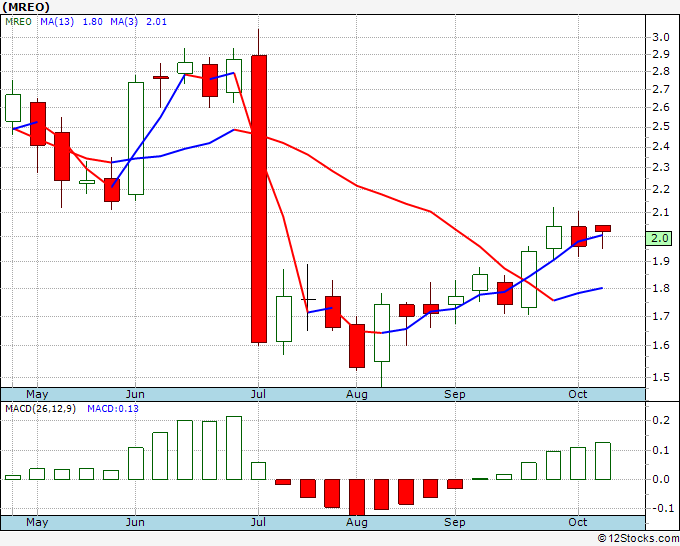Click the 3.0 price axis label

point(661,37)
